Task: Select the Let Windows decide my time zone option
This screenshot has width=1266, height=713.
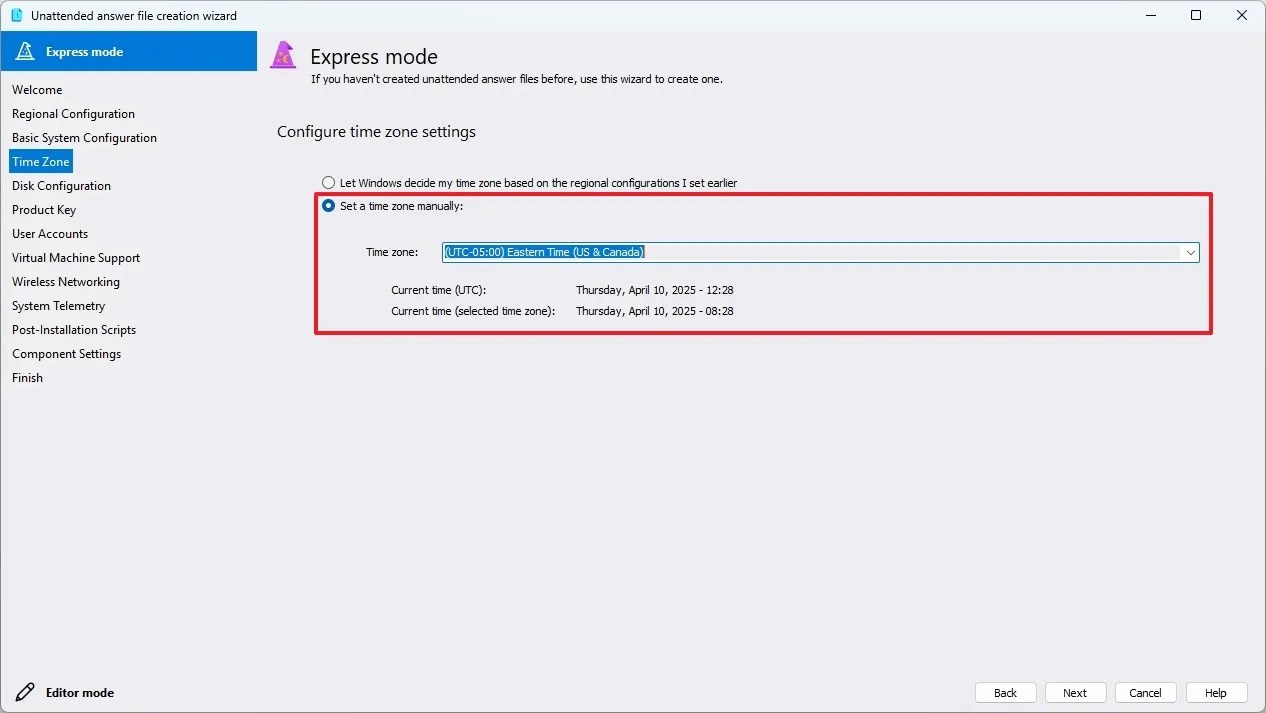Action: tap(328, 183)
